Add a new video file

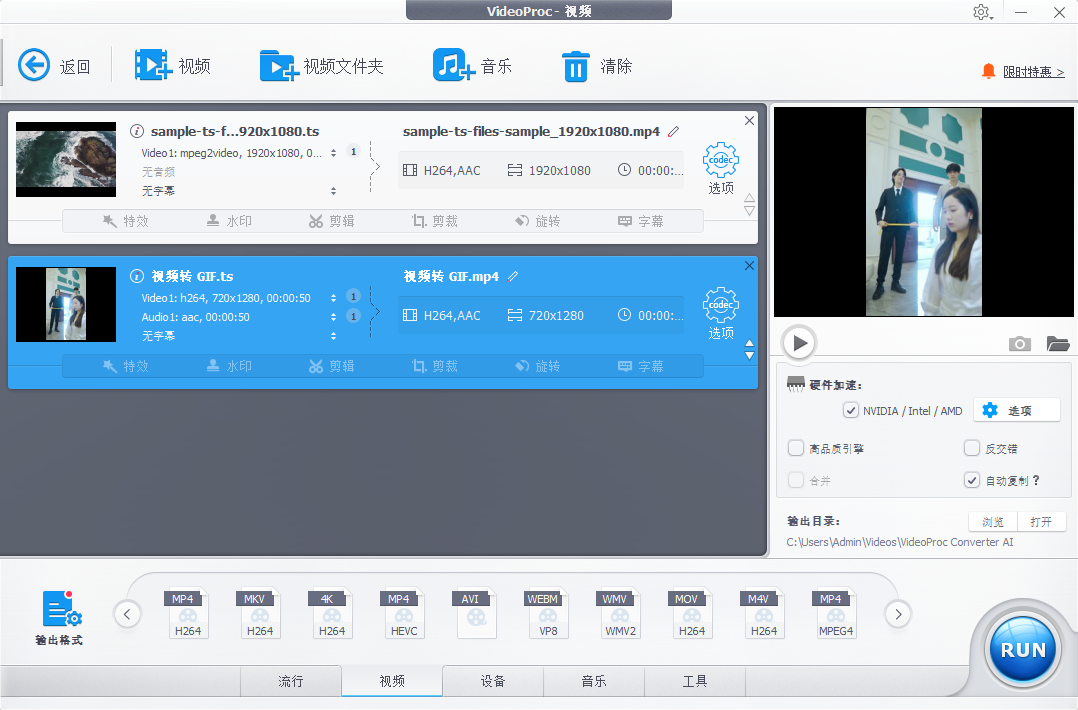tap(174, 64)
